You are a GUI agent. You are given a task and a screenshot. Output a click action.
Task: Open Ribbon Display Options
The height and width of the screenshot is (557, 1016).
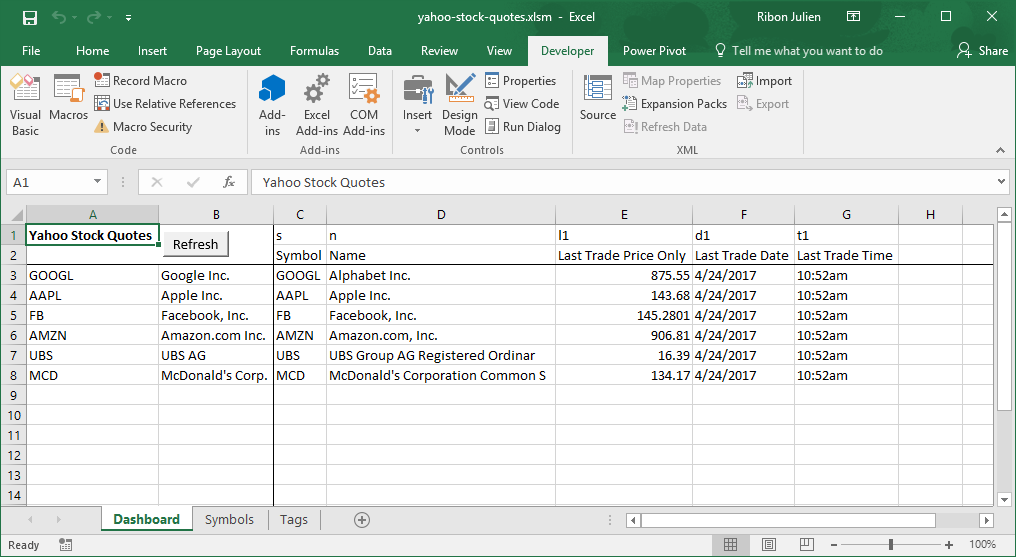click(853, 17)
